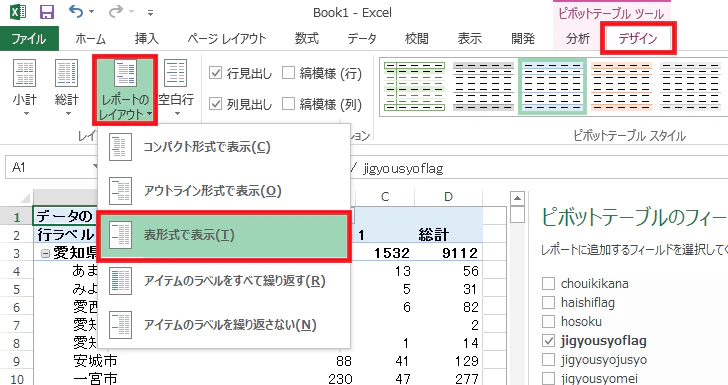Switch to the 表示 tab

coord(470,39)
